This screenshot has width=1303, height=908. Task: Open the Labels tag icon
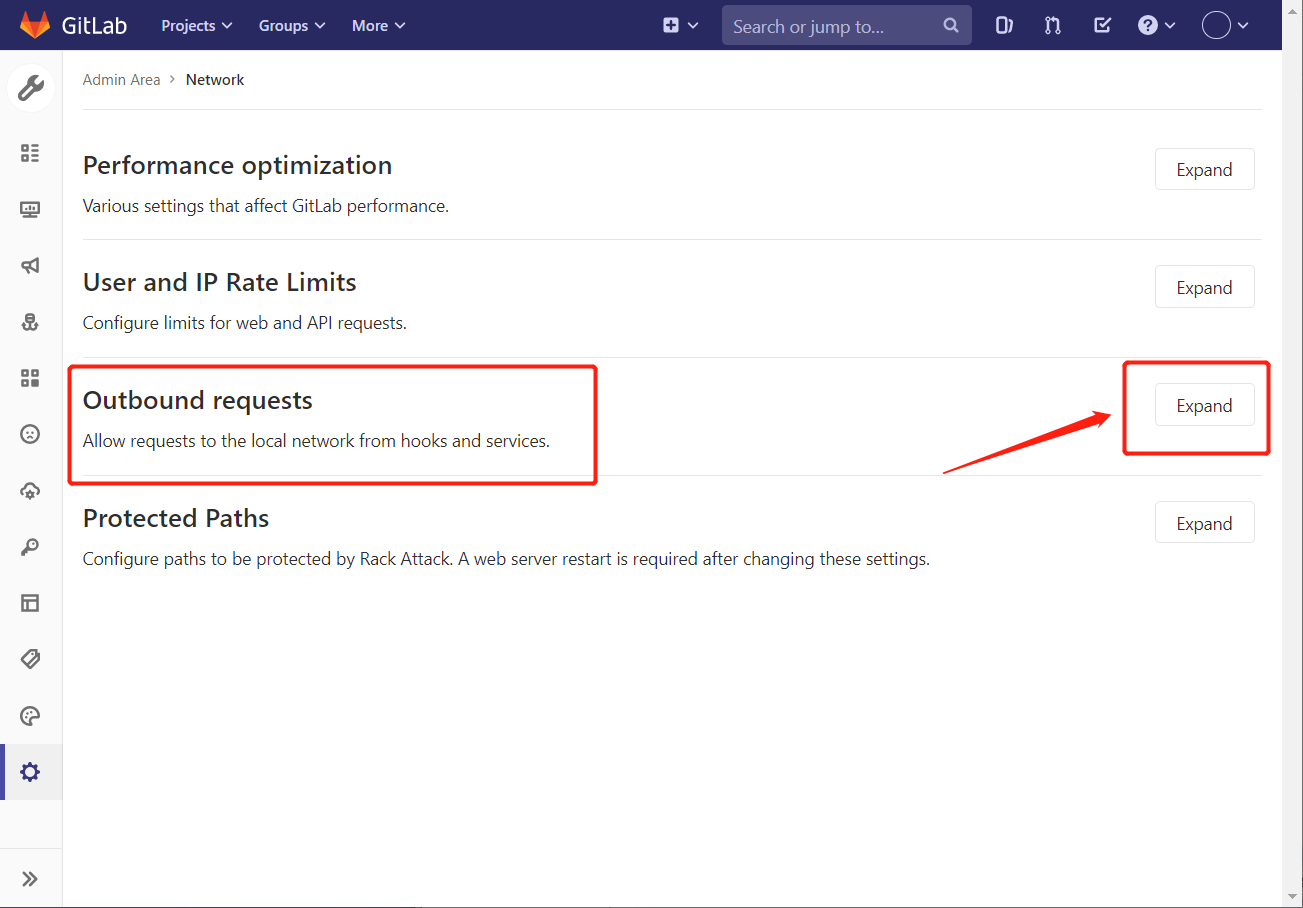[30, 659]
